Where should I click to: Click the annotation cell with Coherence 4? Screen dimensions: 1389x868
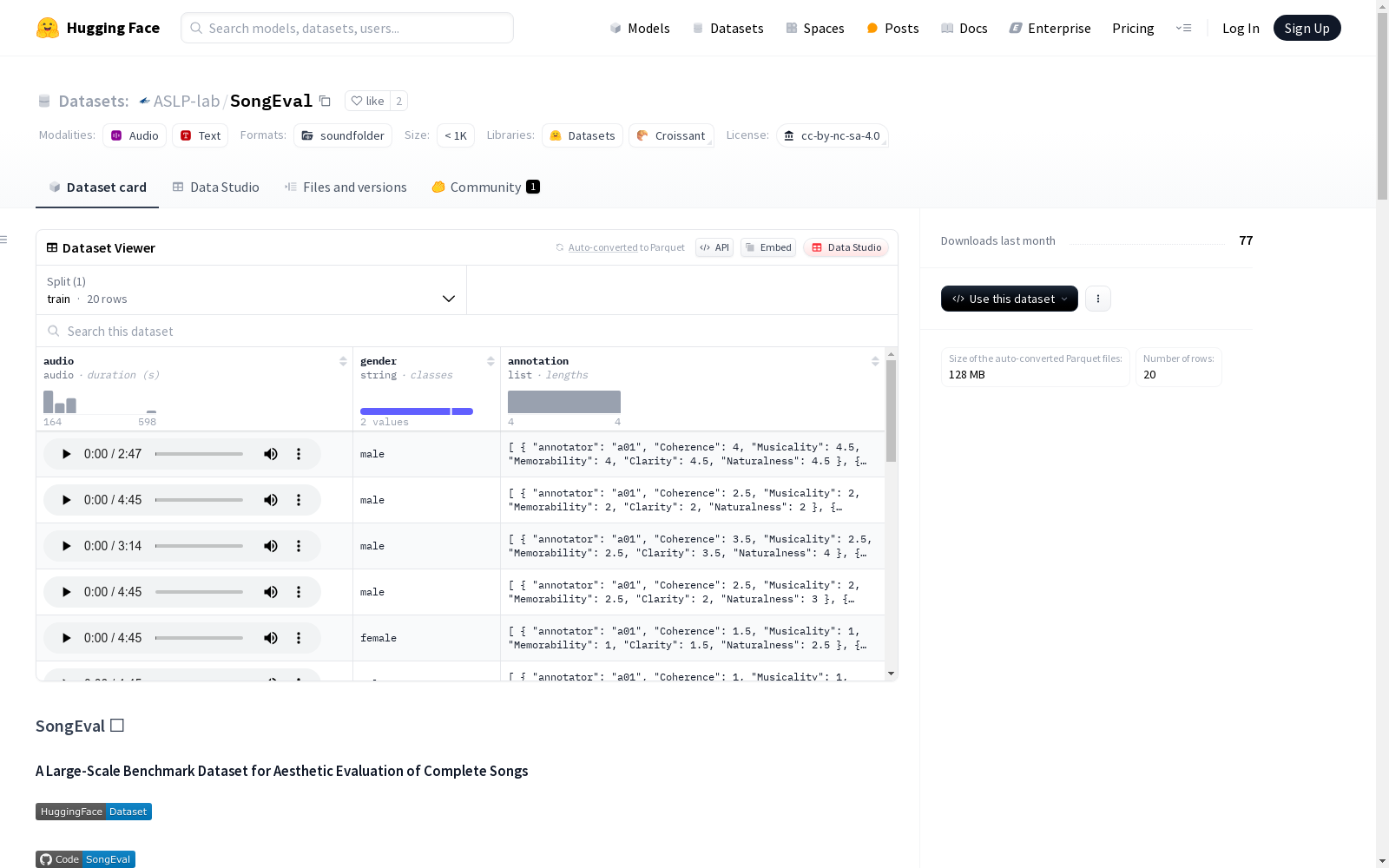tap(693, 454)
